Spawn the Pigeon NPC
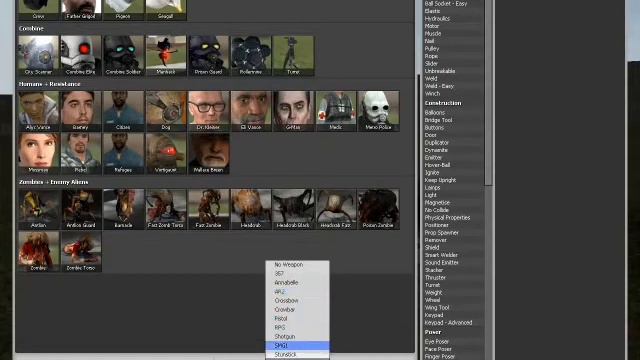The image size is (640, 360). pos(123,9)
